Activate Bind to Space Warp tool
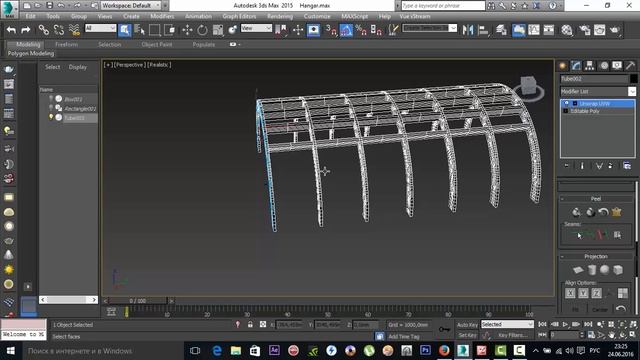 [x=74, y=30]
